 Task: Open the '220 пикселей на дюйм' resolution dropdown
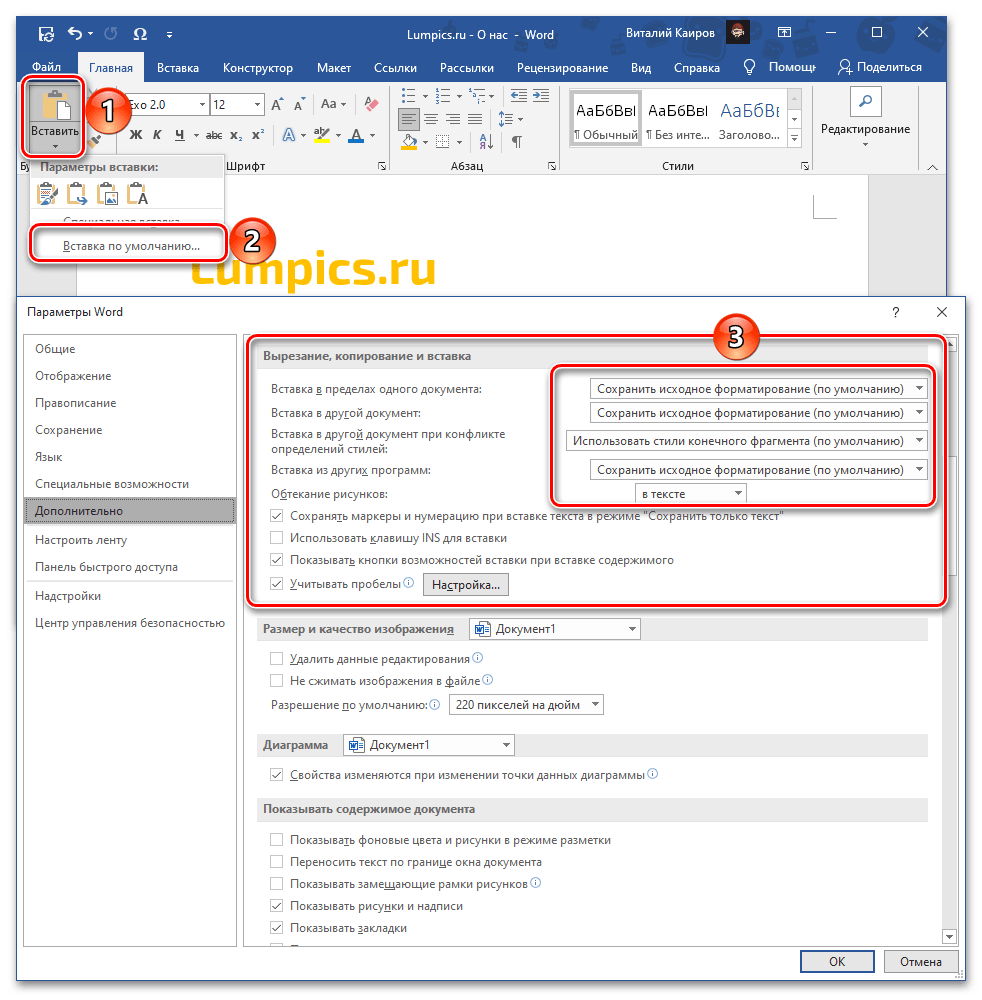[x=526, y=705]
